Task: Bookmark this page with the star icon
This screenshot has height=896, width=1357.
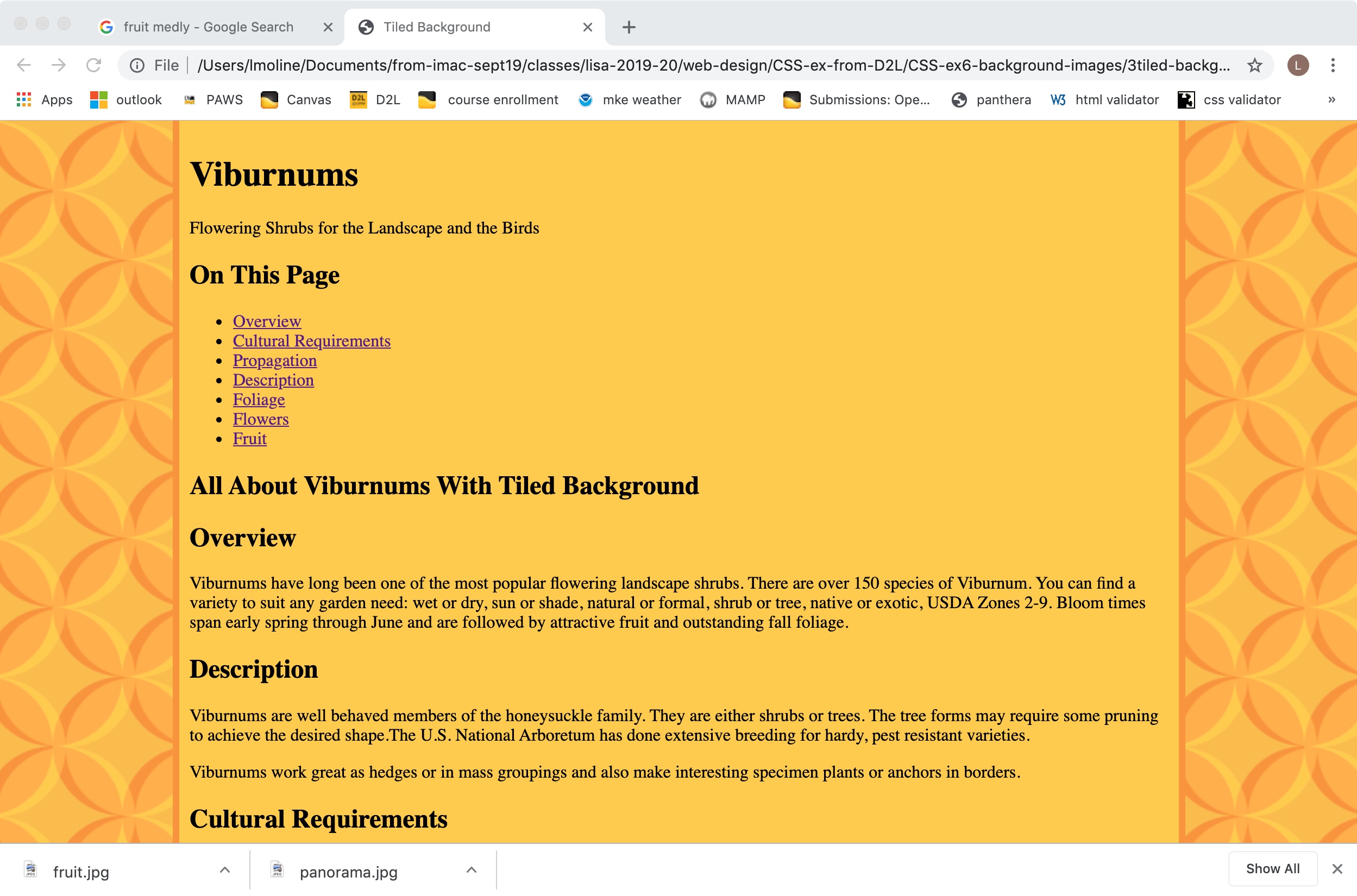Action: pyautogui.click(x=1254, y=65)
